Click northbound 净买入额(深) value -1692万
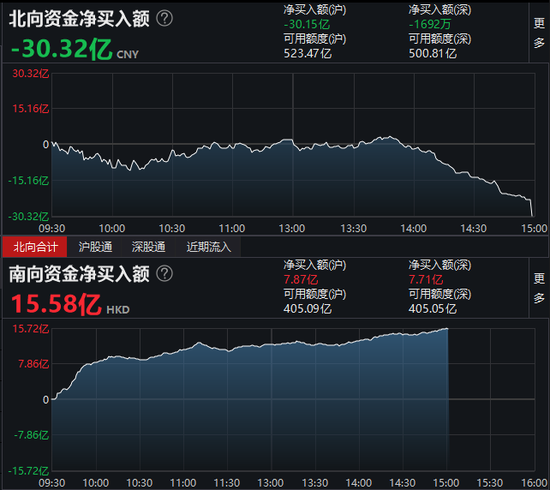550x490 pixels. point(430,24)
